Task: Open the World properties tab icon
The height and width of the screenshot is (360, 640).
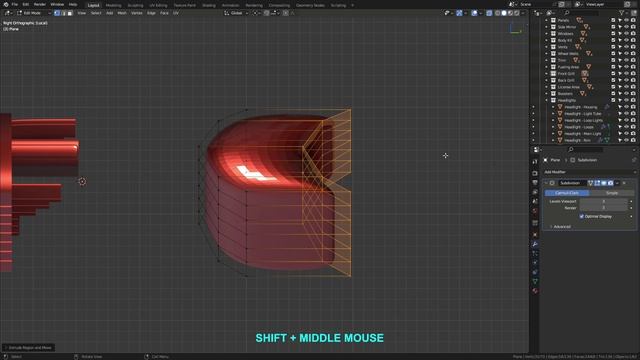Action: click(x=535, y=211)
